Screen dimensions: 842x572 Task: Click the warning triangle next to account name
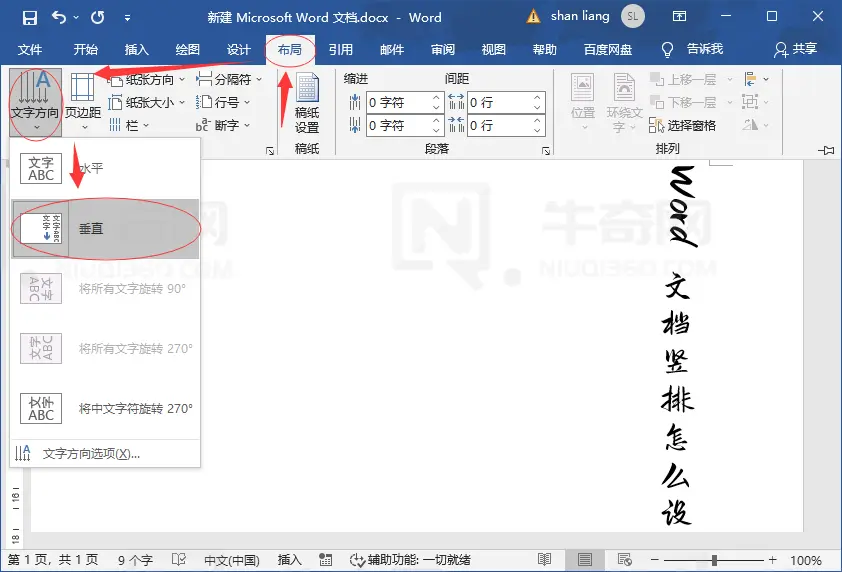point(533,17)
